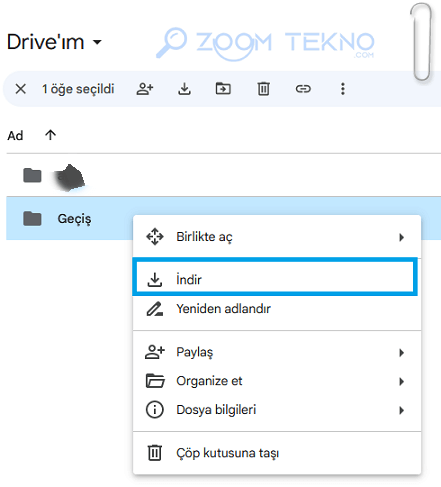Click the trash icon in selection toolbar
The width and height of the screenshot is (441, 487).
(x=263, y=89)
